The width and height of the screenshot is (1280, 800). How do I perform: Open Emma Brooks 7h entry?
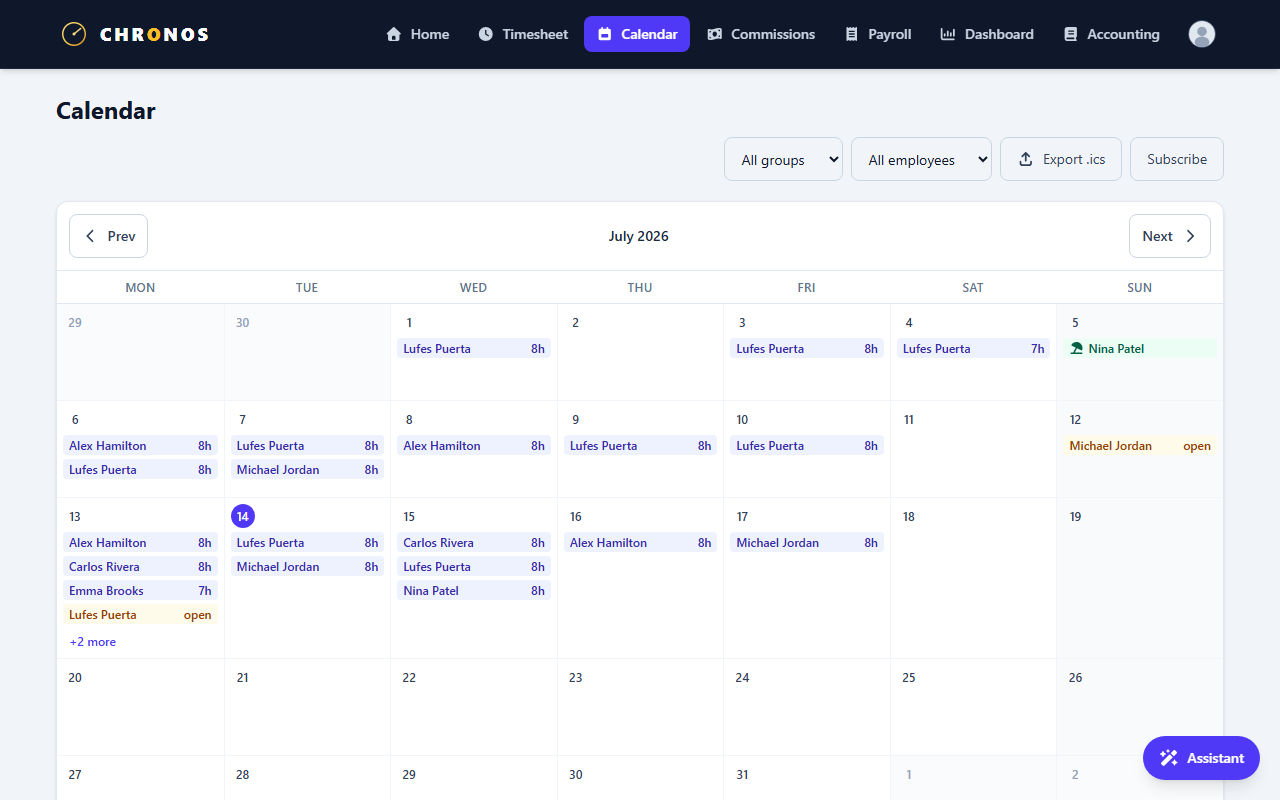[x=140, y=591]
